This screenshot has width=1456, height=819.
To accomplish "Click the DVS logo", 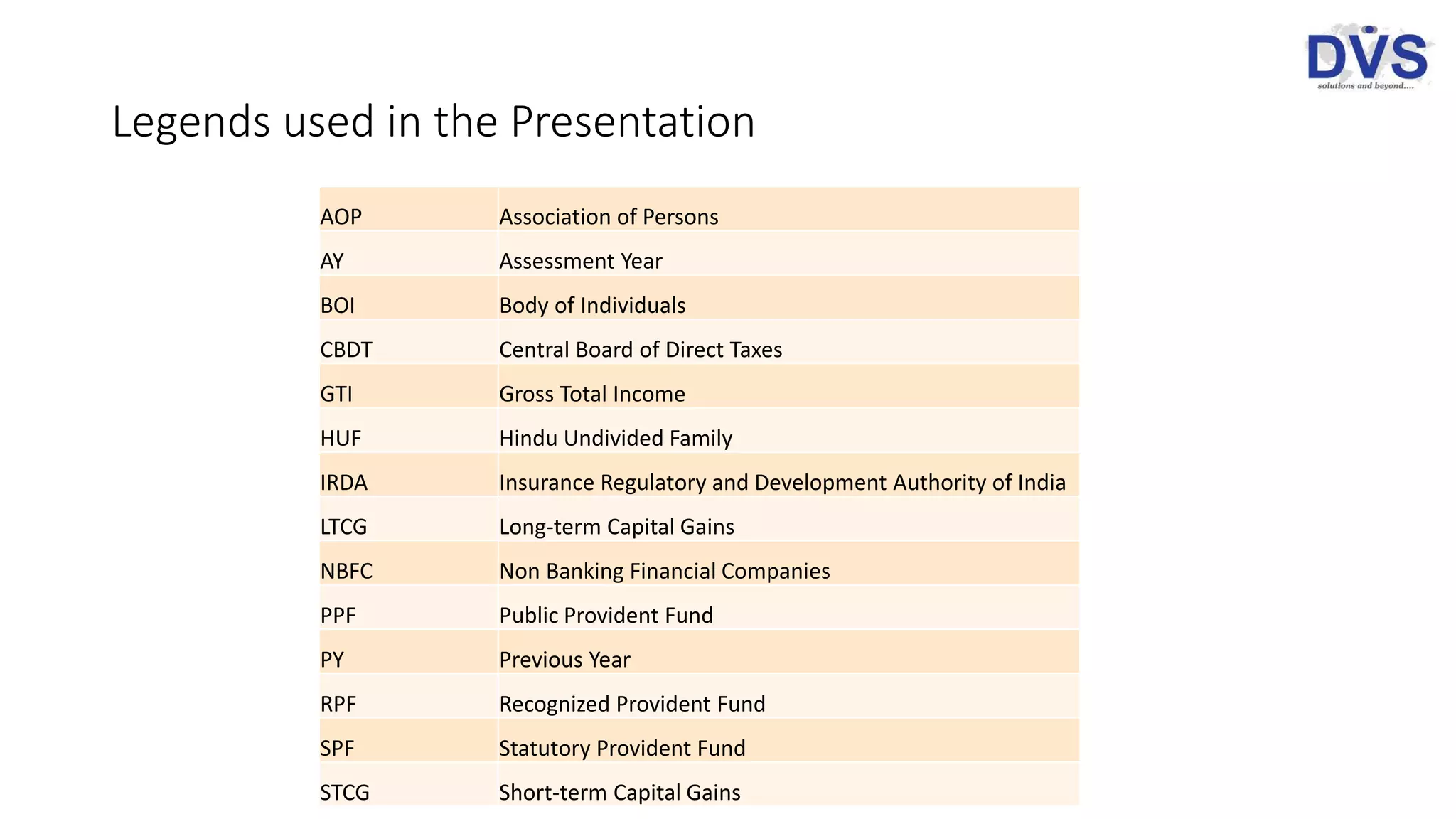I will [x=1368, y=58].
